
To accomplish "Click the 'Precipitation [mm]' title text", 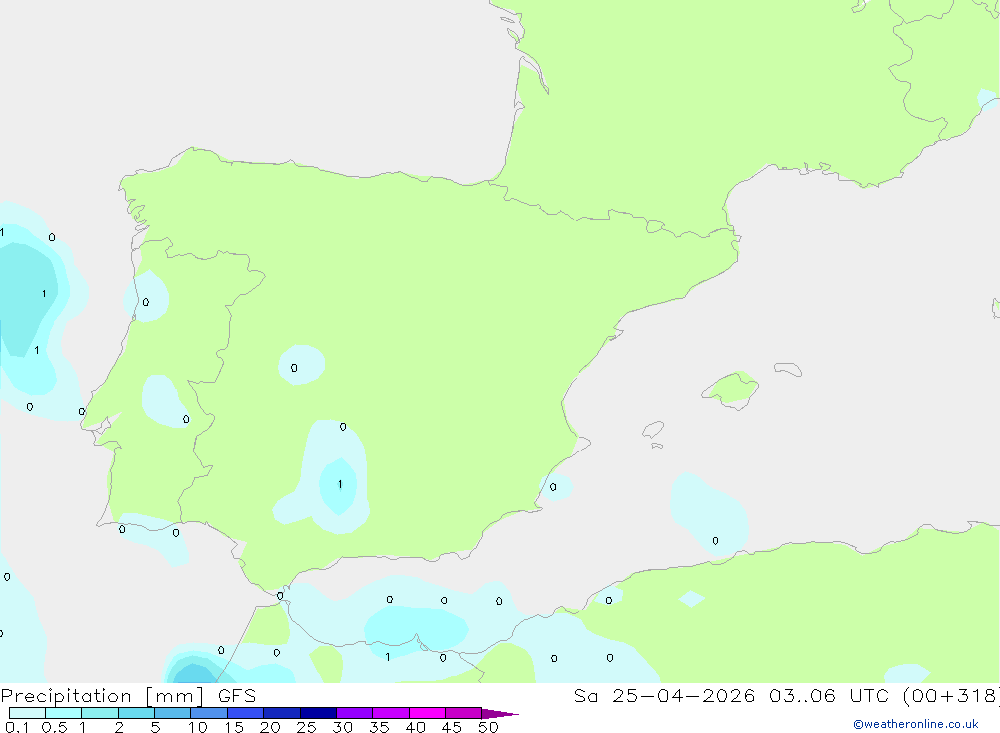I will pos(102,696).
